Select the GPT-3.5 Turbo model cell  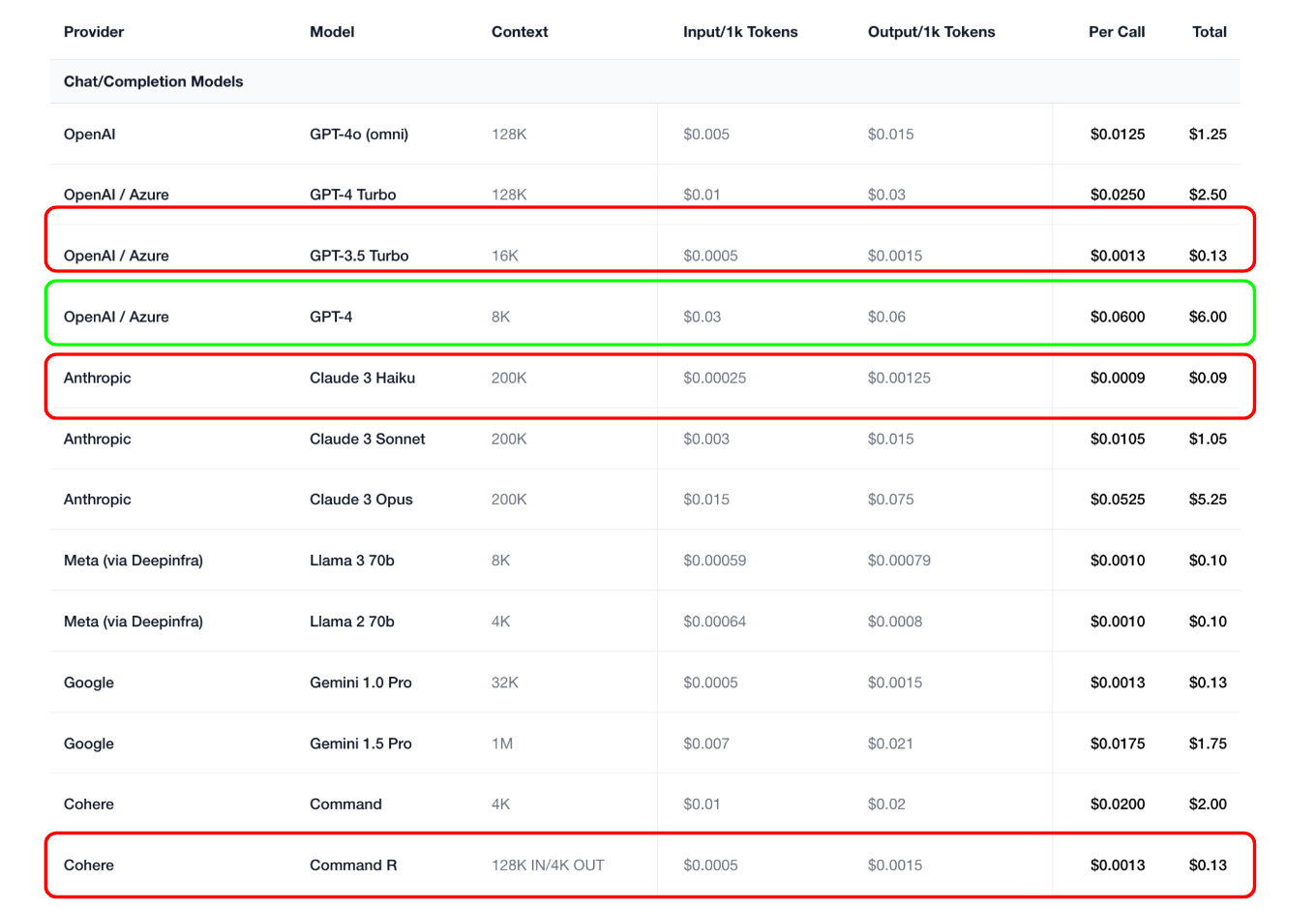point(359,256)
